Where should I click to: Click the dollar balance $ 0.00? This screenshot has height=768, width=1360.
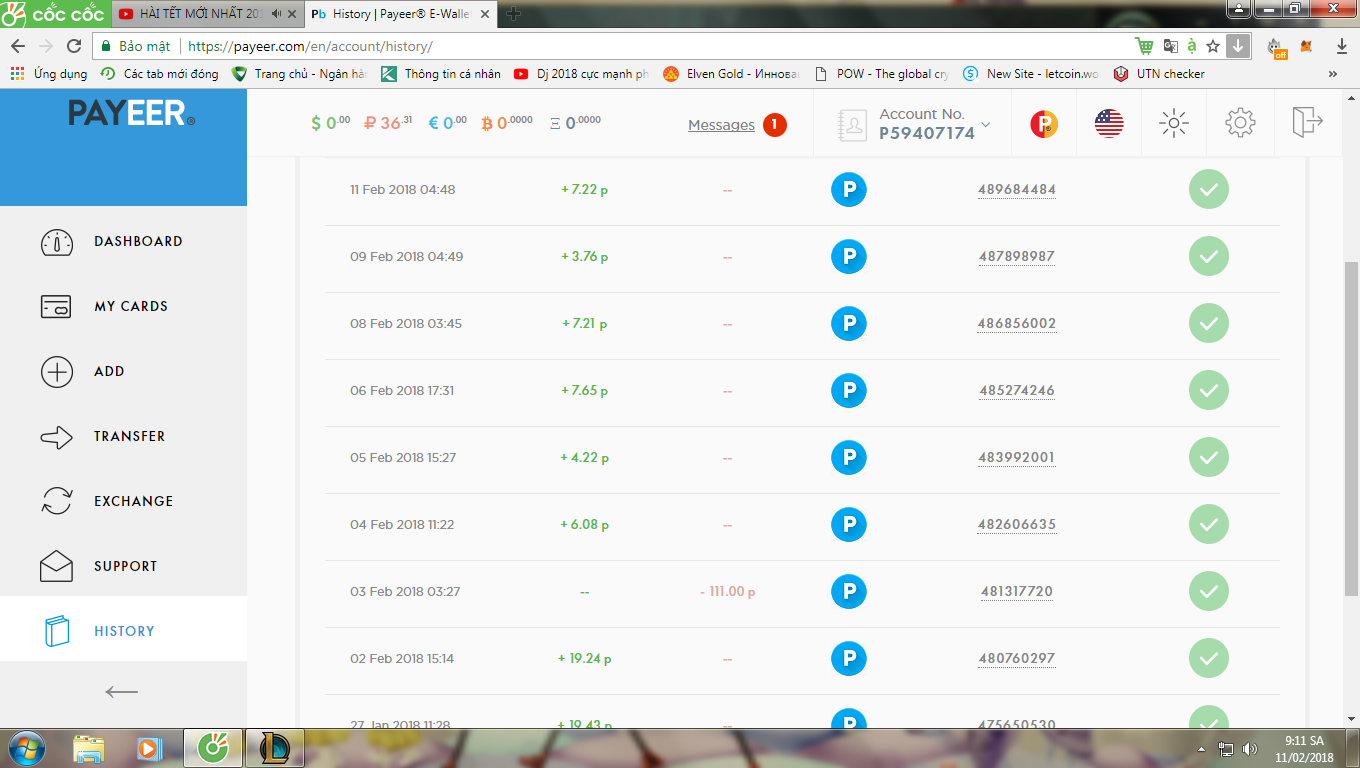pyautogui.click(x=331, y=123)
